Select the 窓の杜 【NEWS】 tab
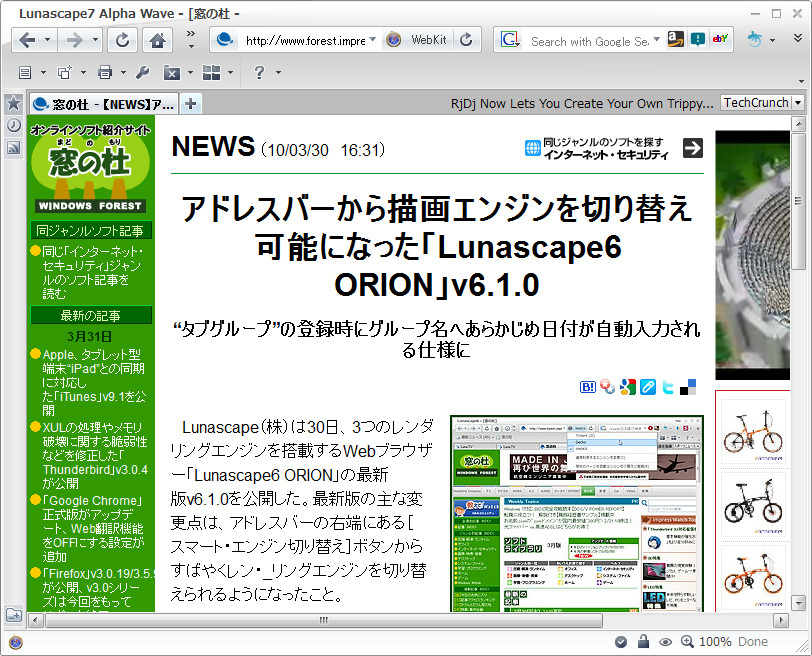The width and height of the screenshot is (812, 656). pyautogui.click(x=104, y=104)
